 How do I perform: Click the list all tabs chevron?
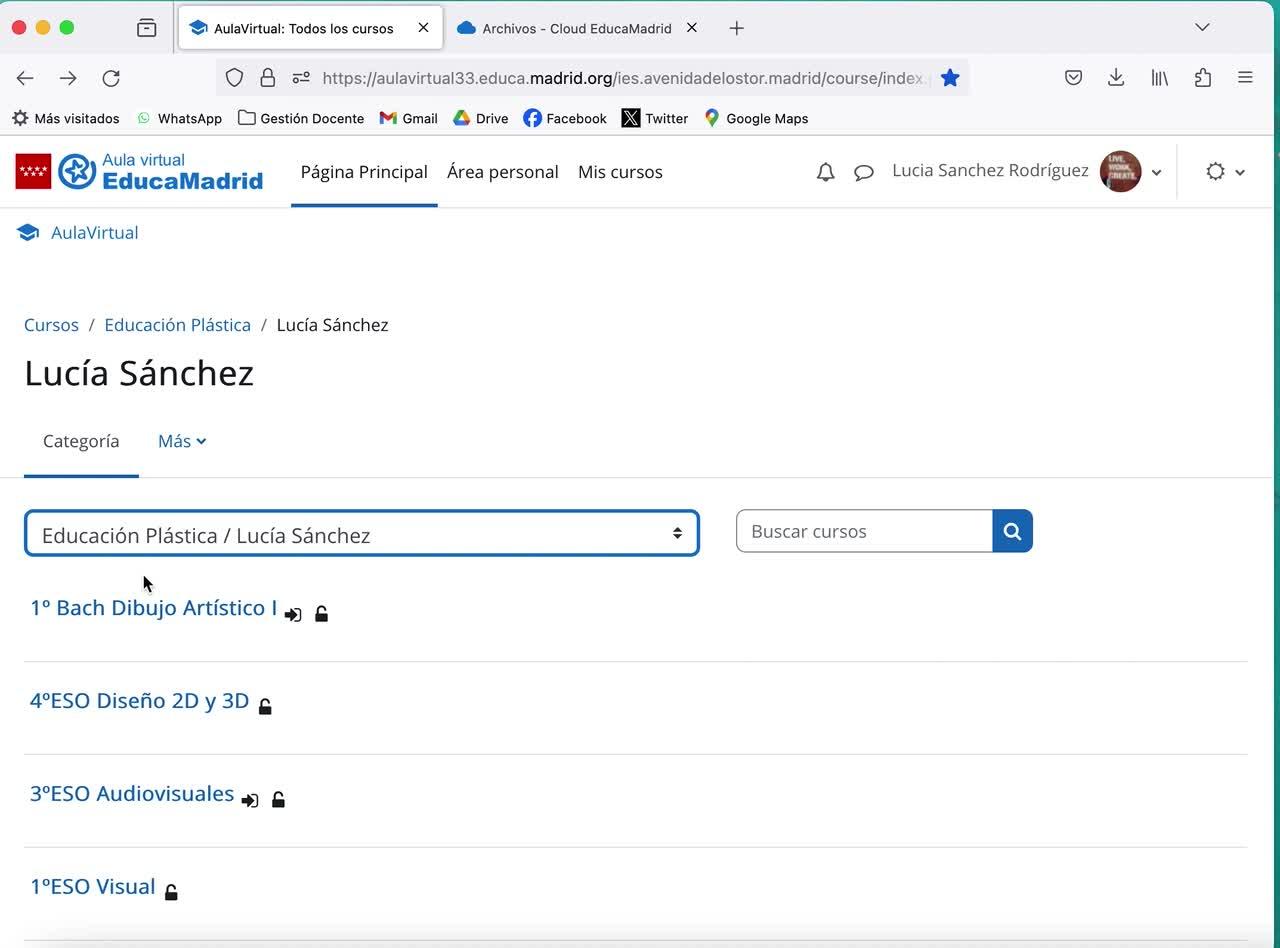tap(1202, 28)
